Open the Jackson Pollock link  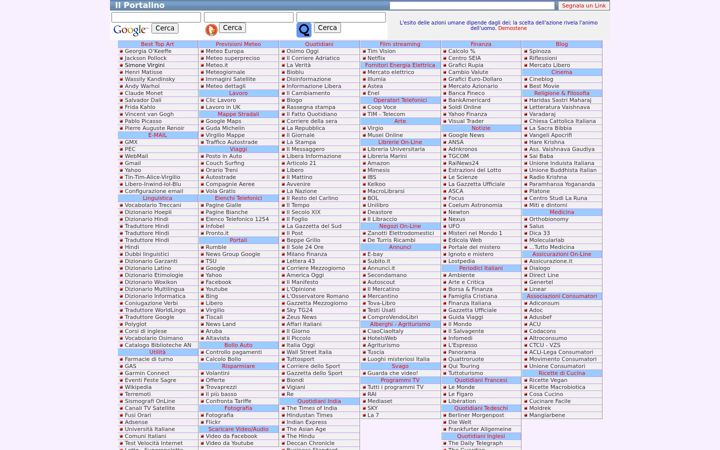coord(146,58)
